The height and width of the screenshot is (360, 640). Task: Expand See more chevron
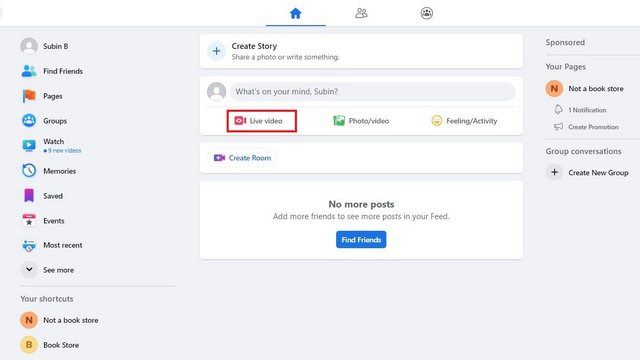tap(29, 270)
